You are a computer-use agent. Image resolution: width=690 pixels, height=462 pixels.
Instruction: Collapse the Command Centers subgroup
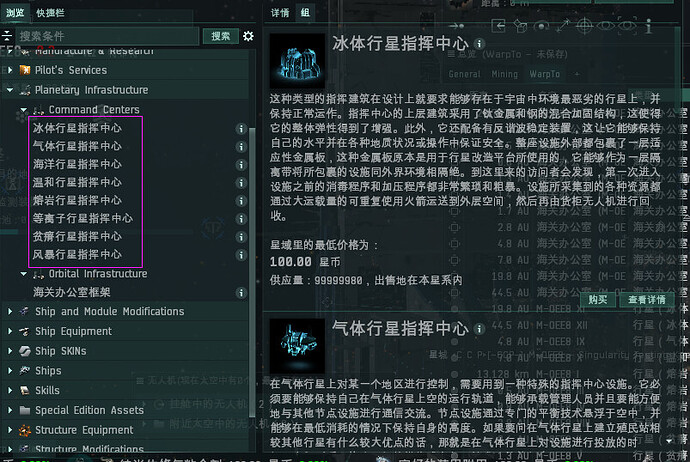point(23,110)
